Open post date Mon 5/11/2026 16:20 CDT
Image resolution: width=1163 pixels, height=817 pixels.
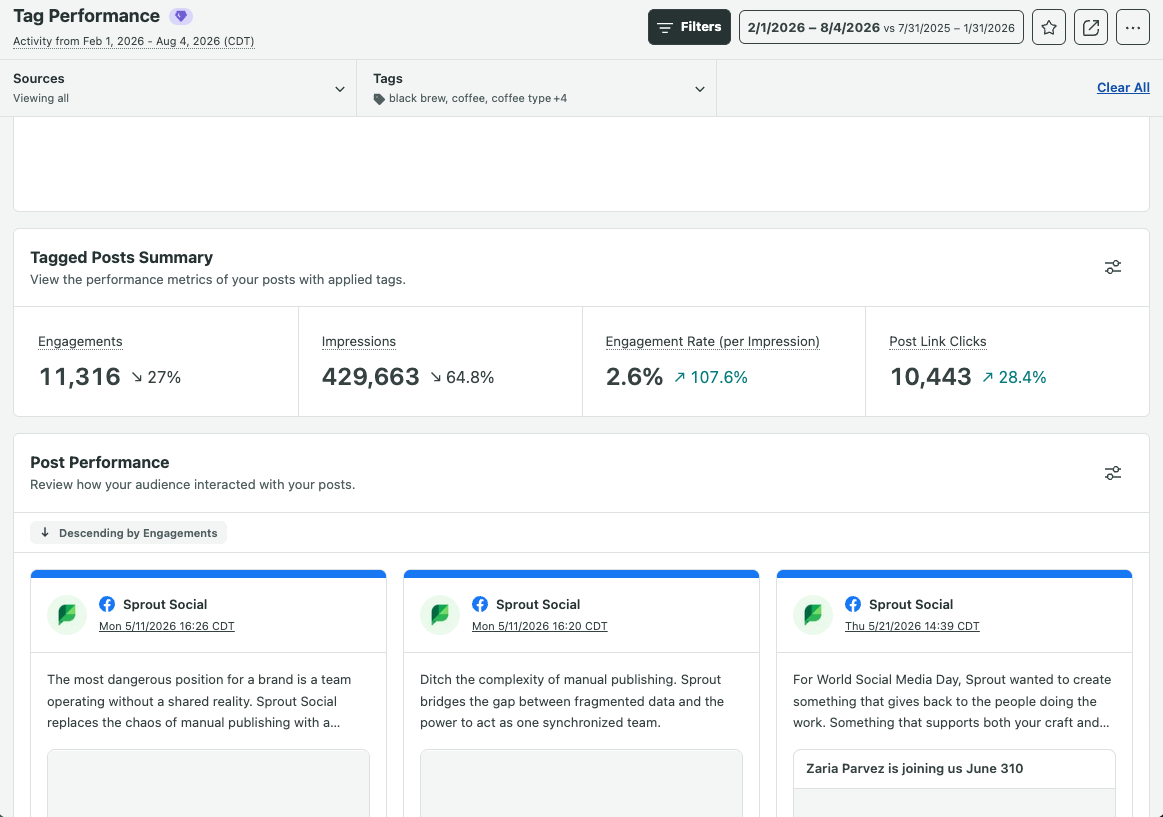tap(540, 626)
